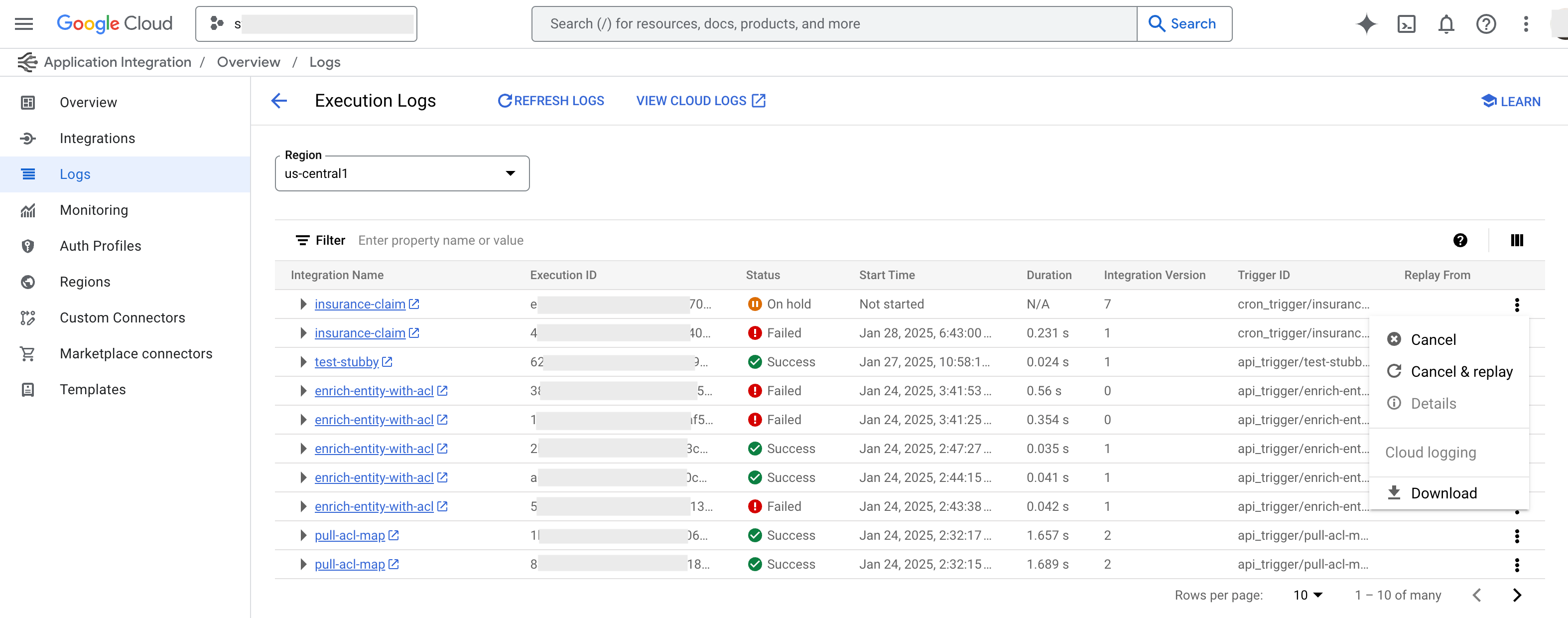The height and width of the screenshot is (618, 1568).
Task: Click the help question mark icon
Action: click(x=1461, y=239)
